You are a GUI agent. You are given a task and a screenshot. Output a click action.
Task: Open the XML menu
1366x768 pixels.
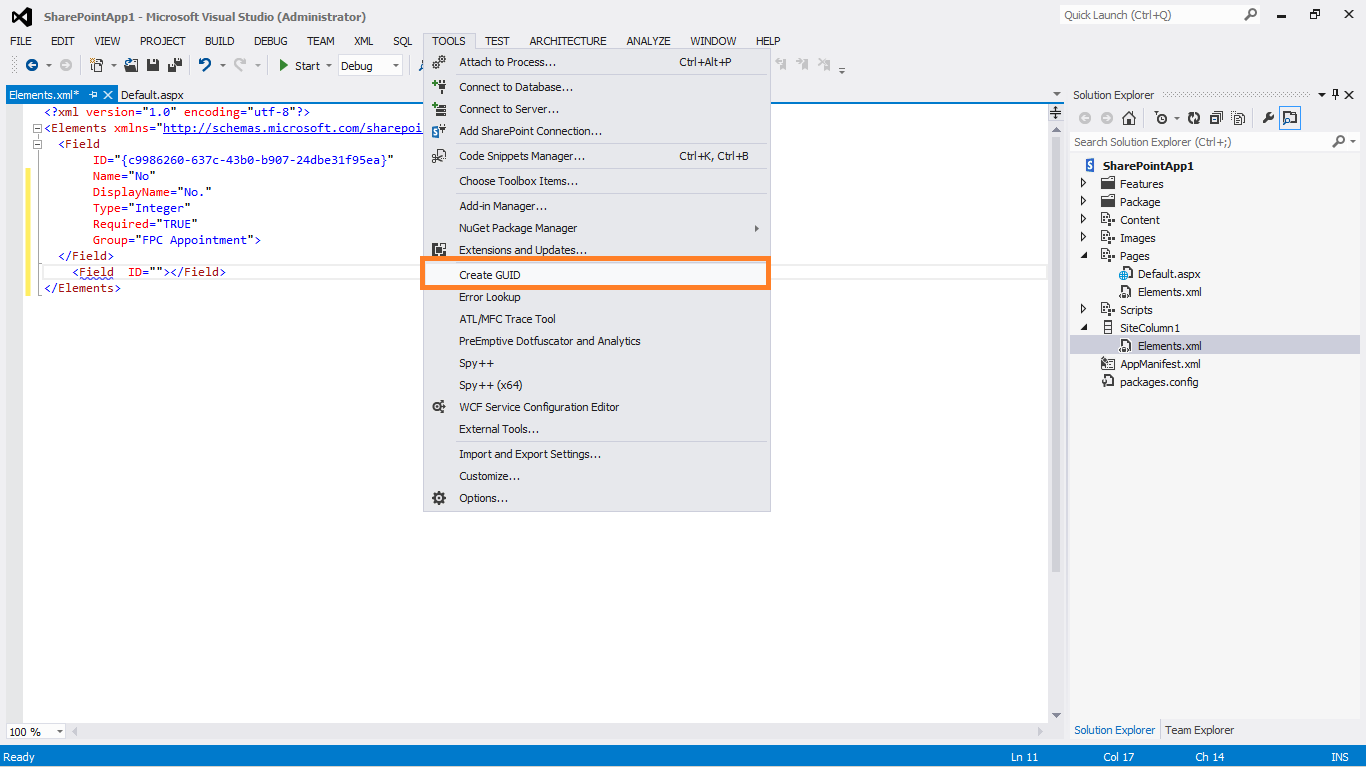(x=364, y=41)
